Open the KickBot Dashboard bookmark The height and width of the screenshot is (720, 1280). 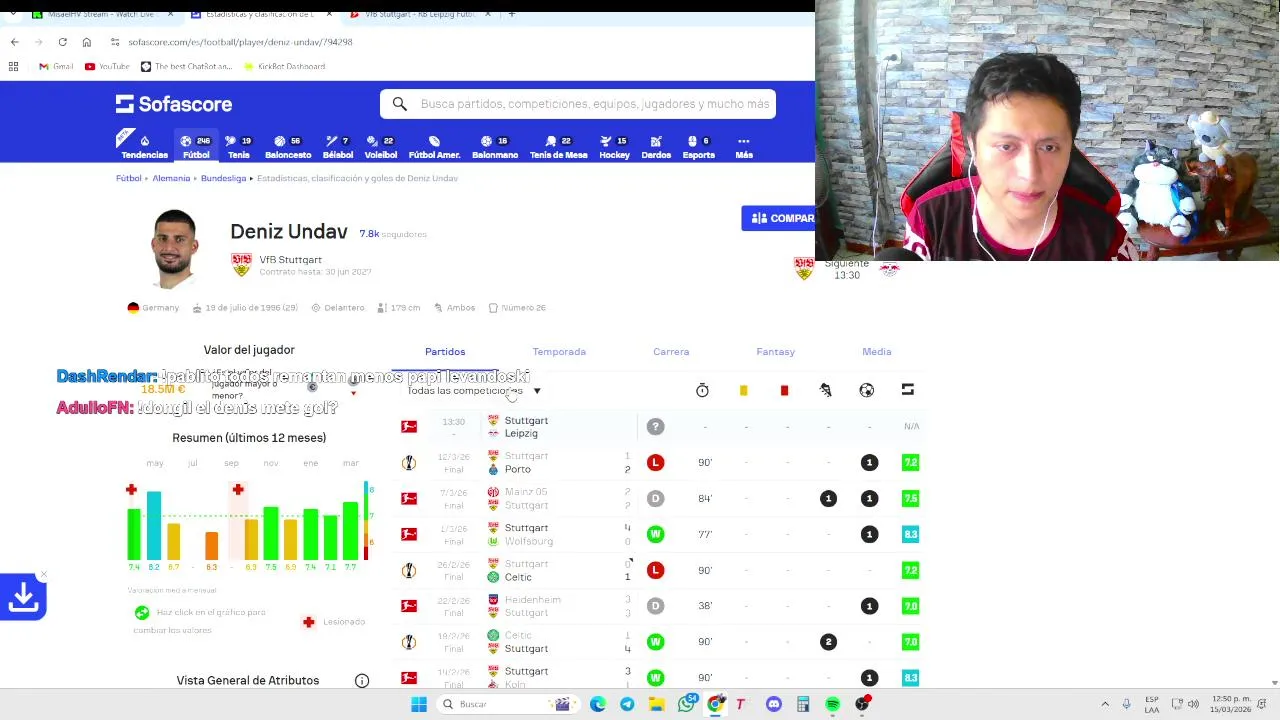[284, 66]
